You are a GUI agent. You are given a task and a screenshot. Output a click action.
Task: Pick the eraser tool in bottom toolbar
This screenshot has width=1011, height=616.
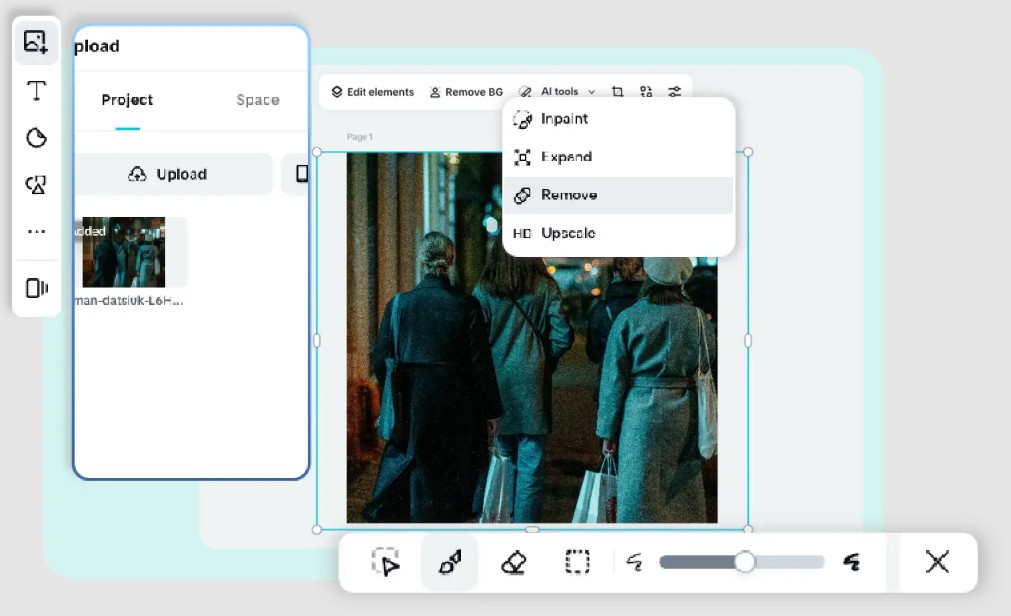point(513,562)
